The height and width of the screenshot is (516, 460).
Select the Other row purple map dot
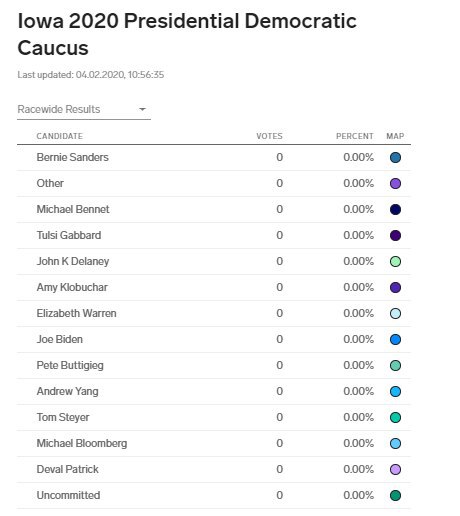click(395, 183)
